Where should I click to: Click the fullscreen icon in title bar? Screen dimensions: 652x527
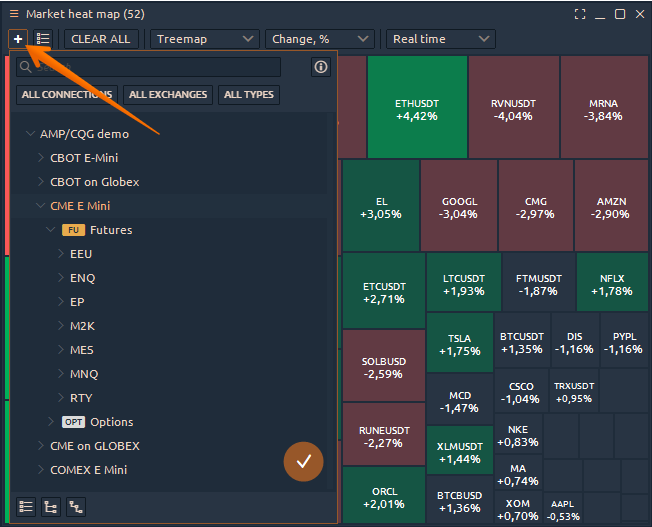[x=580, y=14]
